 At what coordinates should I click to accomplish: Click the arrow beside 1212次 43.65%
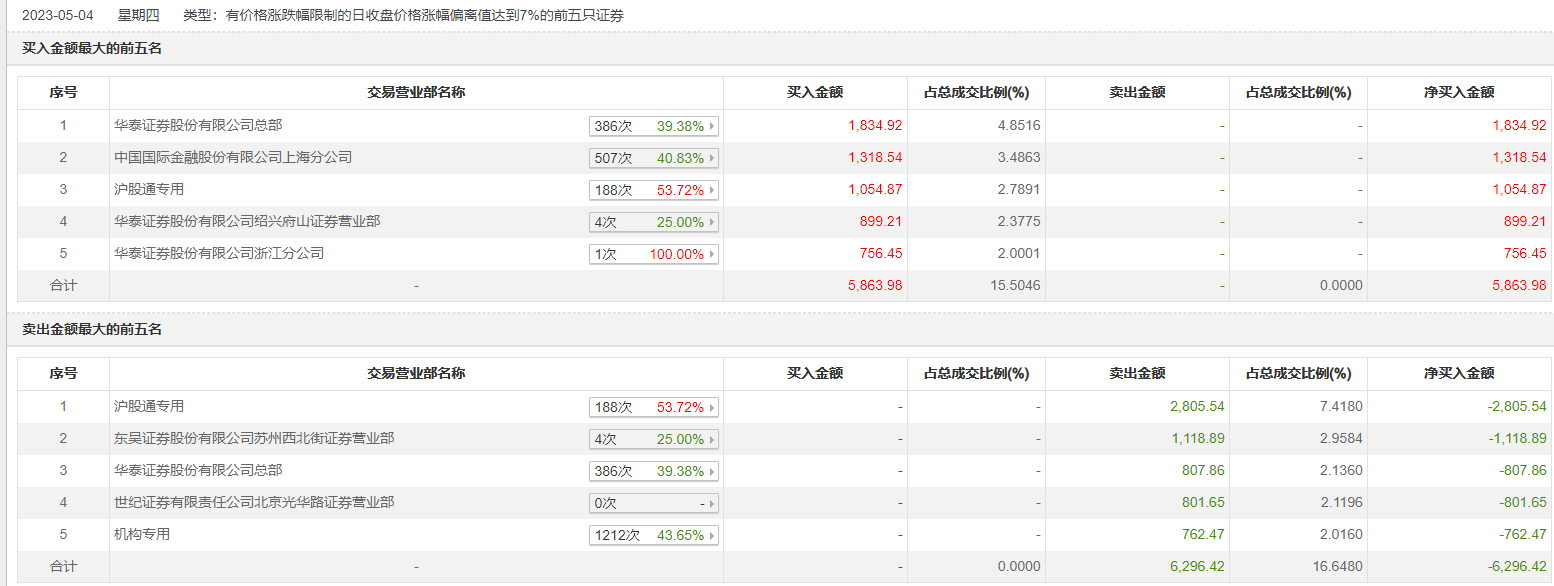click(712, 535)
